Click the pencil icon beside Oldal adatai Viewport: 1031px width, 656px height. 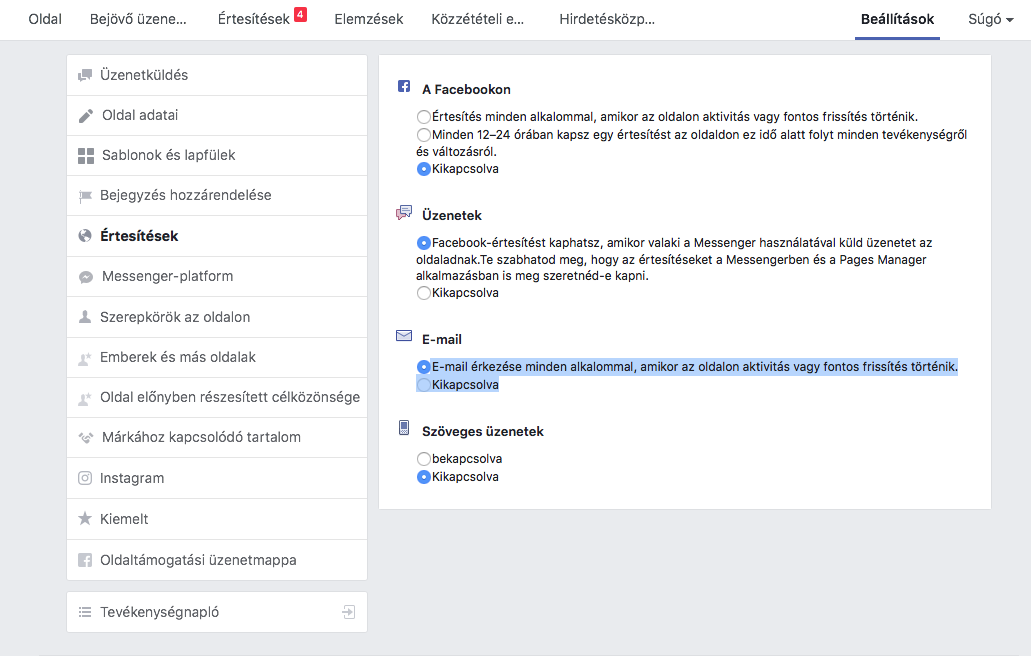coord(85,116)
